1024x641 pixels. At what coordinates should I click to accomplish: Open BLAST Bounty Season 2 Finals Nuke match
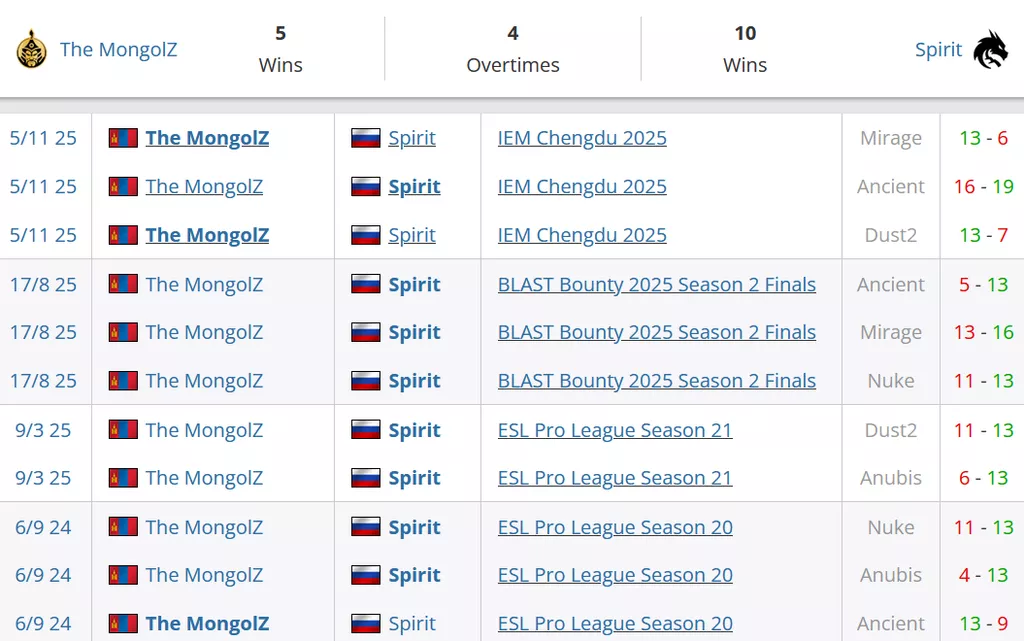pos(656,381)
